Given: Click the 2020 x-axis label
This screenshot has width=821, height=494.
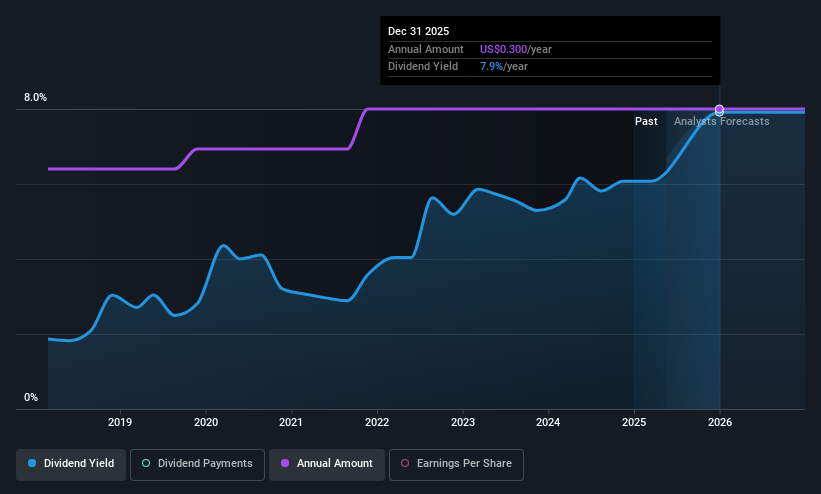Looking at the screenshot, I should pos(206,422).
